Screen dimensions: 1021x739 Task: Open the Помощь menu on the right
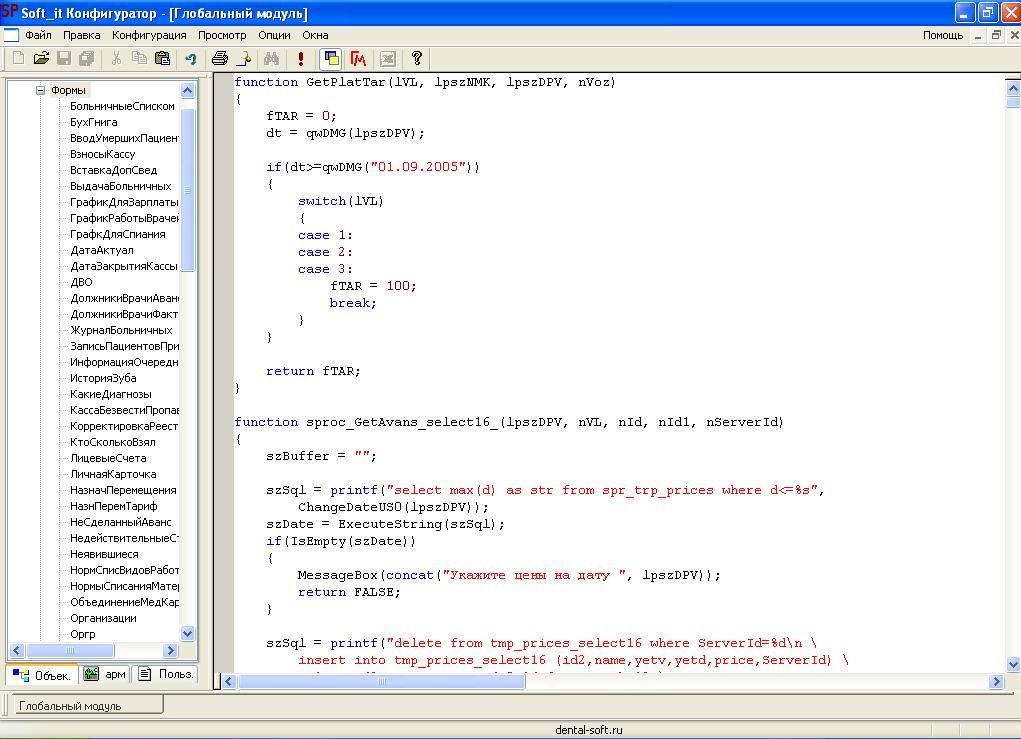click(x=942, y=35)
